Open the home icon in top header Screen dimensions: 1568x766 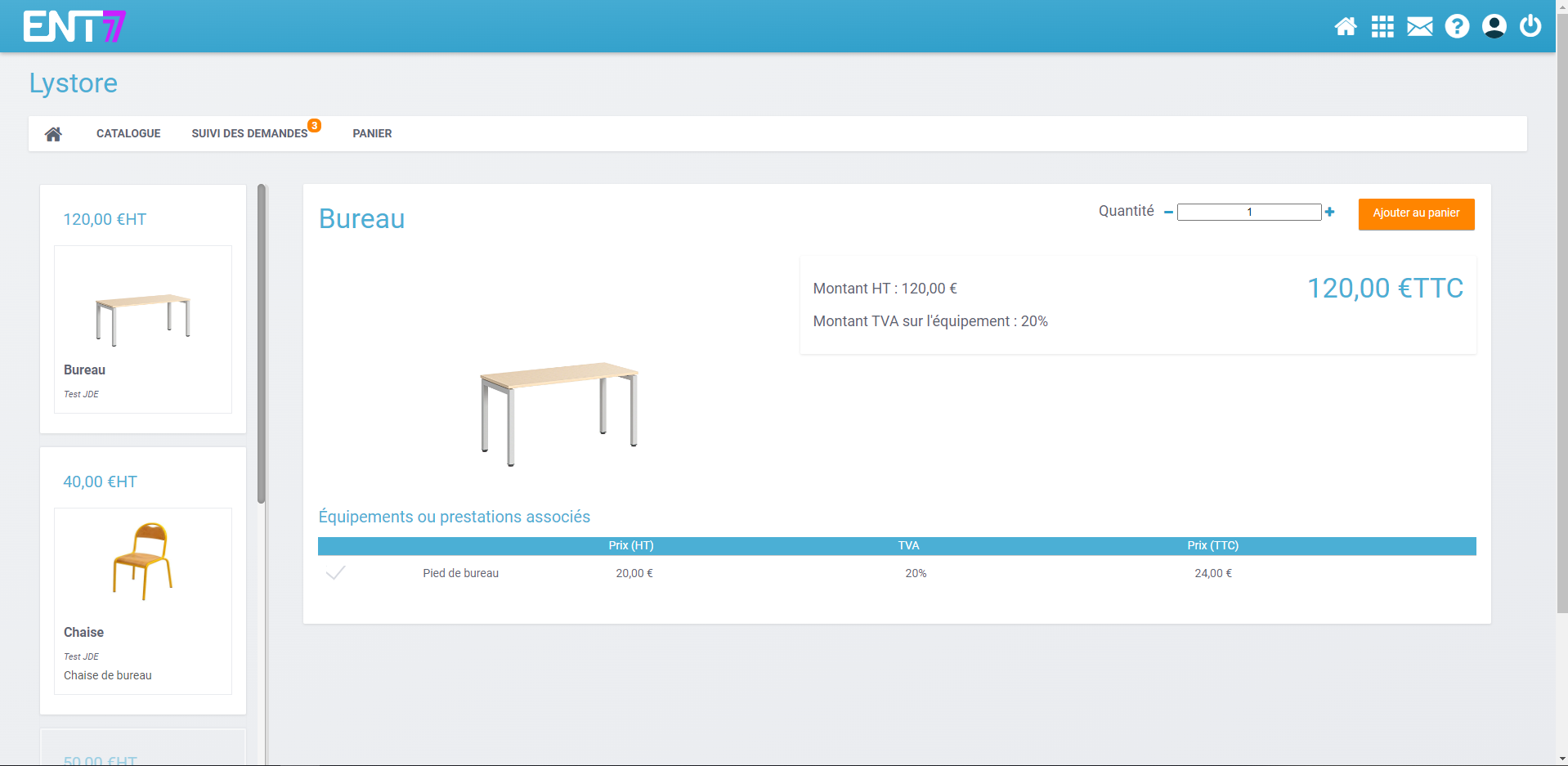tap(1345, 27)
